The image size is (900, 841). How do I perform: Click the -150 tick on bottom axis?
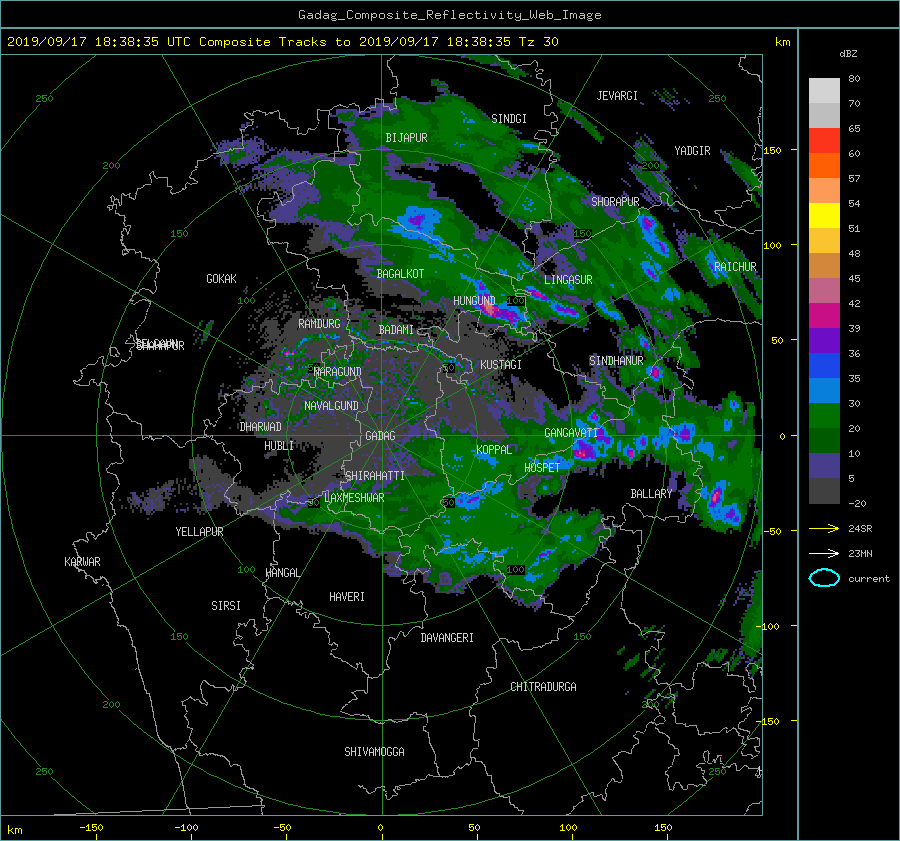91,828
